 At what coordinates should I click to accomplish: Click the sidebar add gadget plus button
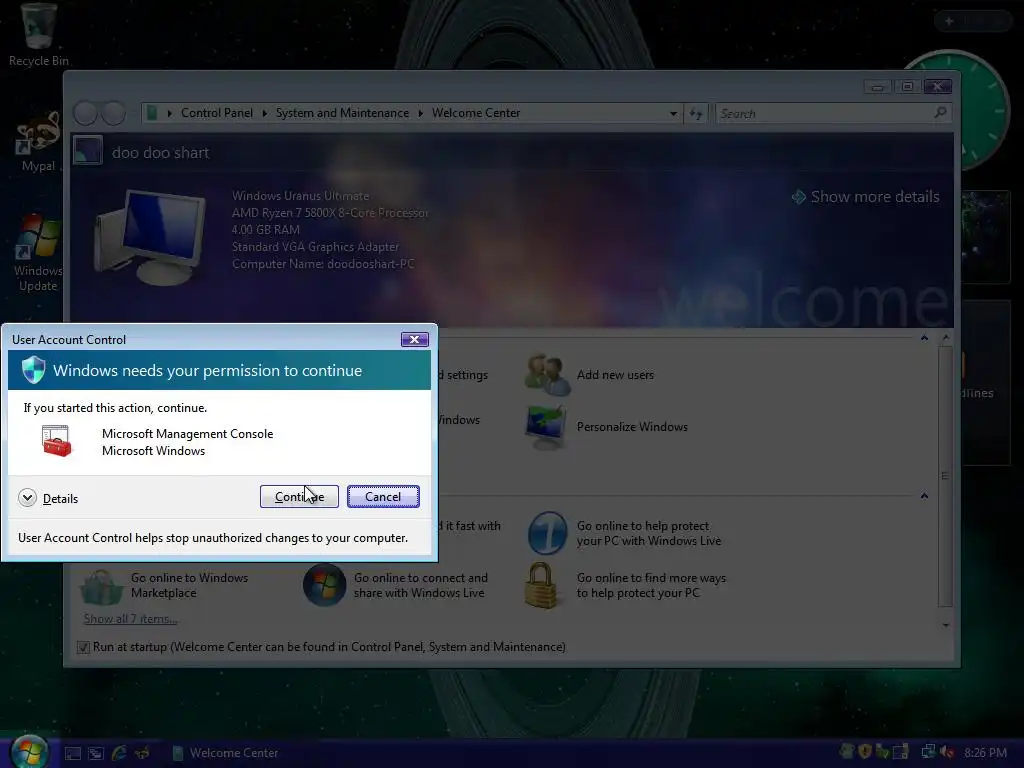tap(949, 21)
